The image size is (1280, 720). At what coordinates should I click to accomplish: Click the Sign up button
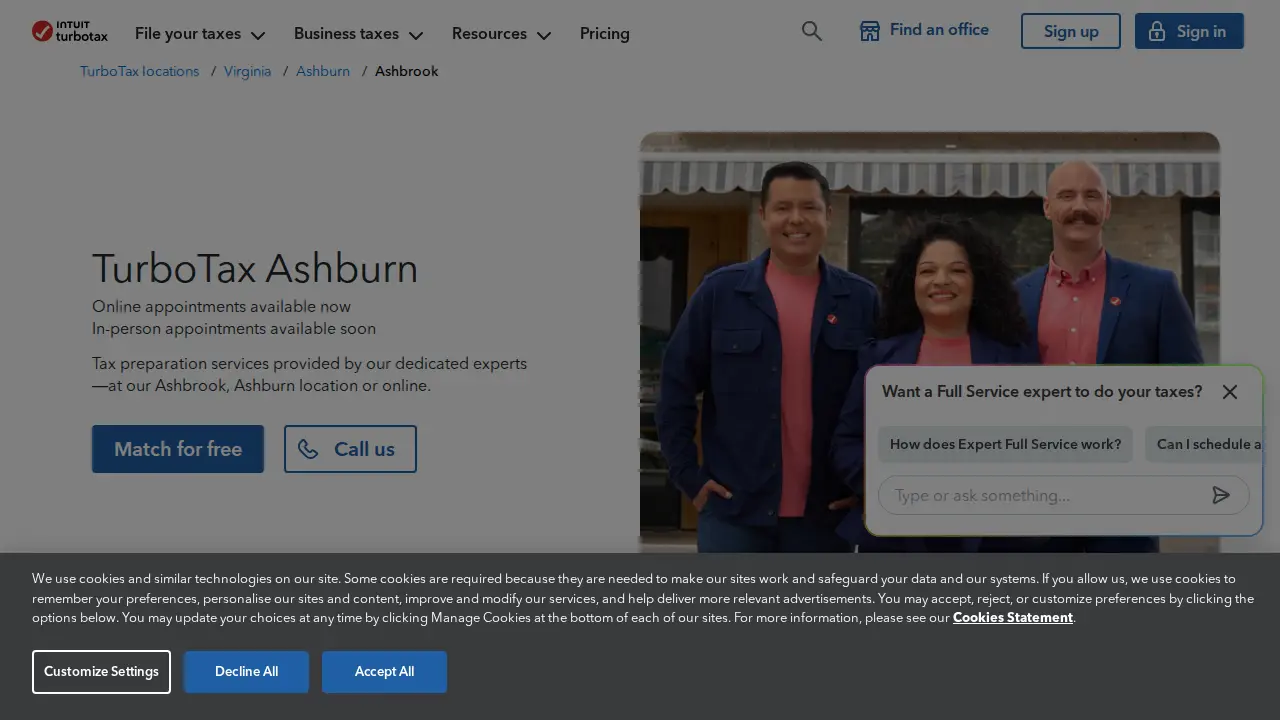pos(1071,31)
